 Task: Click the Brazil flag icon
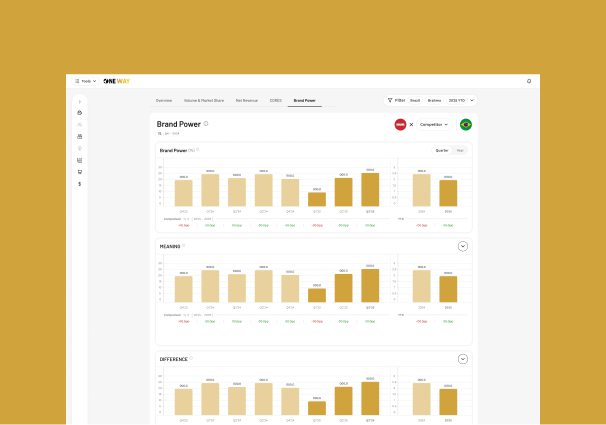tap(466, 124)
